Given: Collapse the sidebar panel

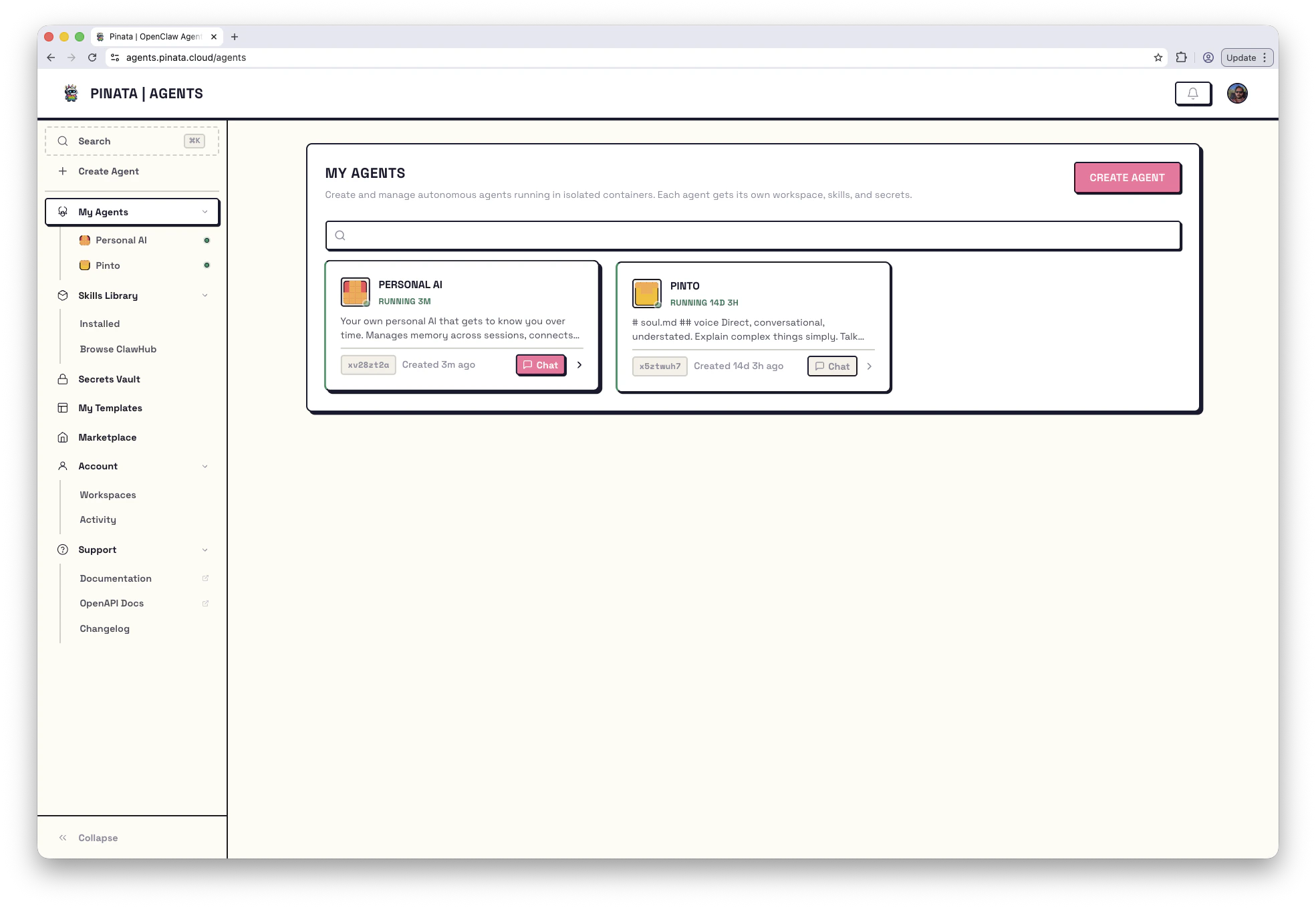Looking at the screenshot, I should 88,838.
